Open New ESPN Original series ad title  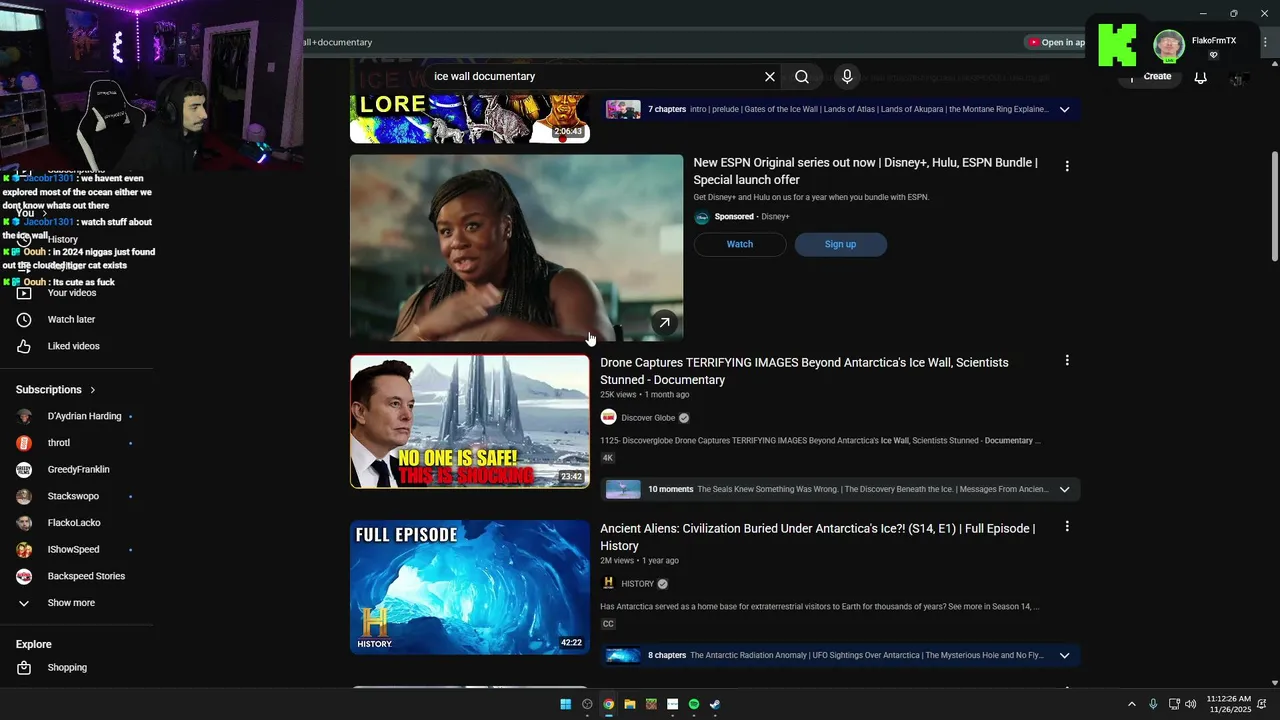click(866, 171)
